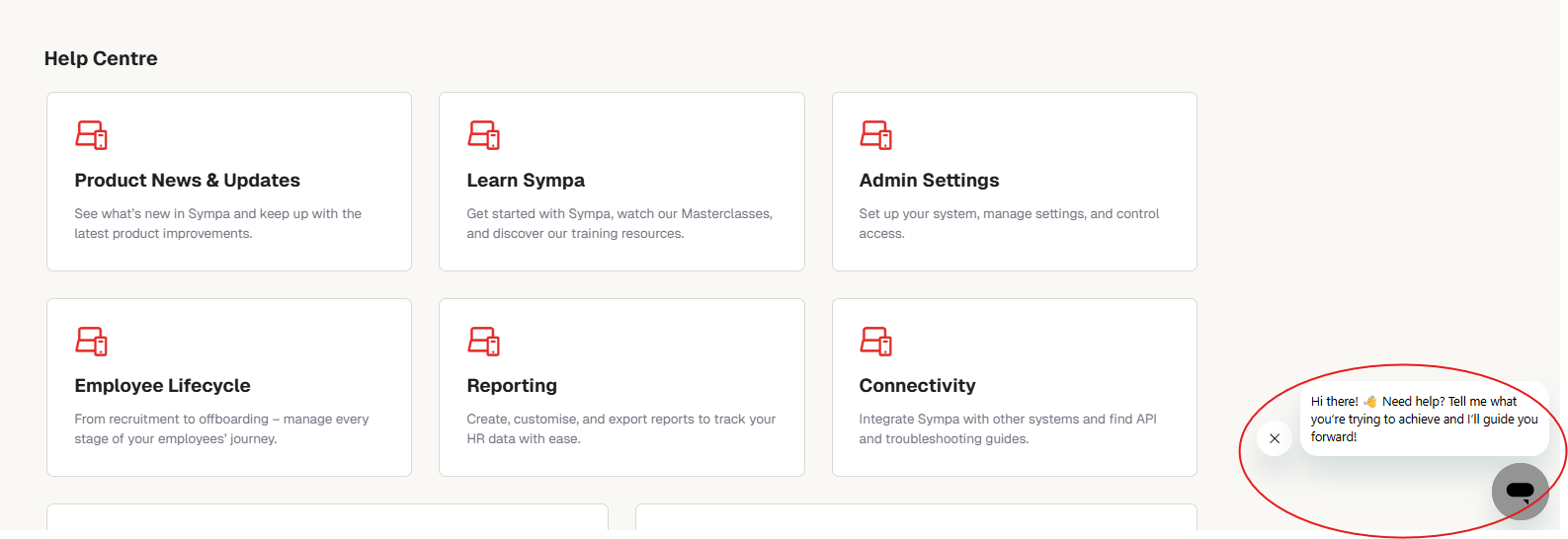Click the 'Hi there! Need help?' chat message
1568x539 pixels.
click(x=1423, y=419)
